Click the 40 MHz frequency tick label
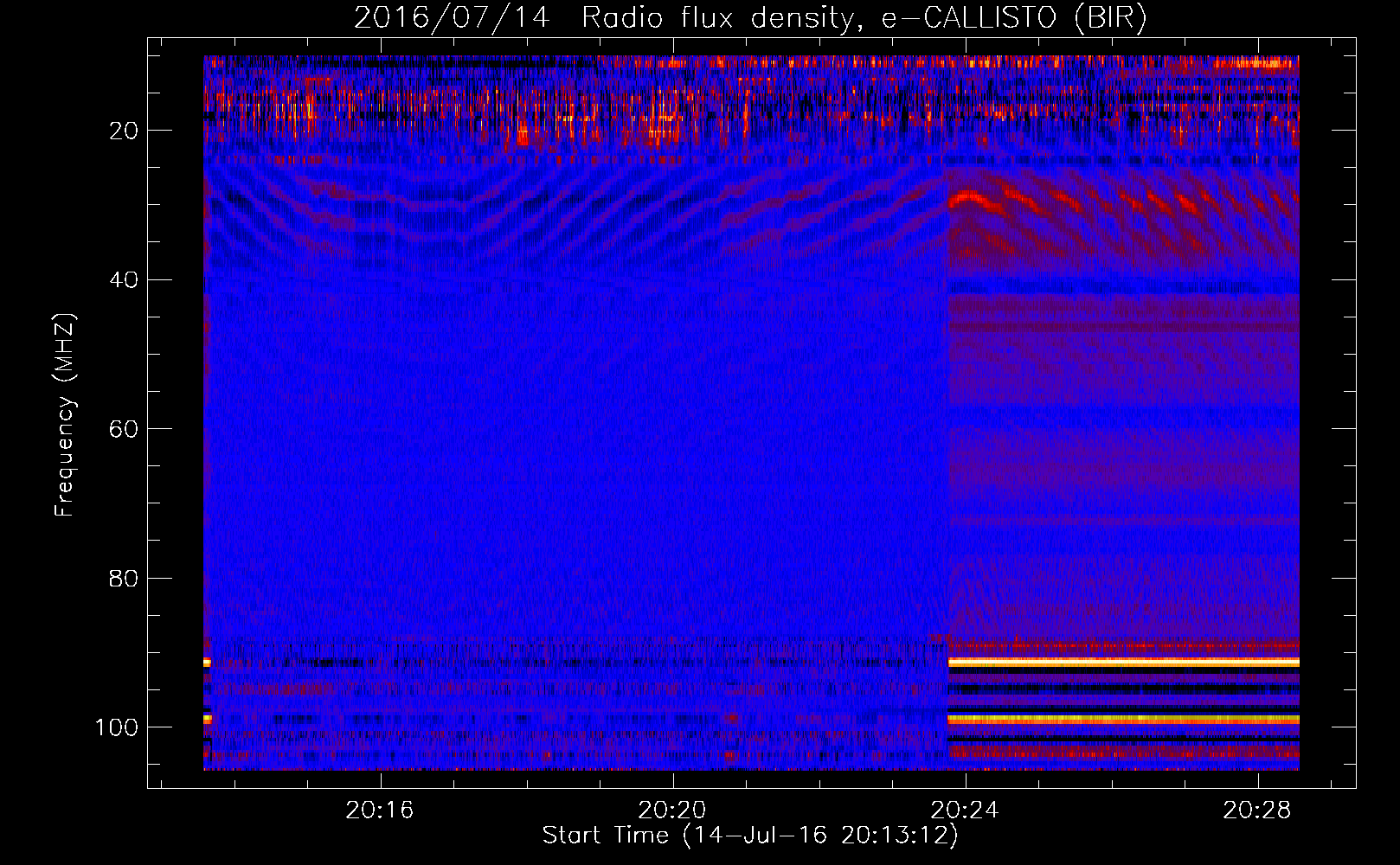This screenshot has height=865, width=1400. 124,280
